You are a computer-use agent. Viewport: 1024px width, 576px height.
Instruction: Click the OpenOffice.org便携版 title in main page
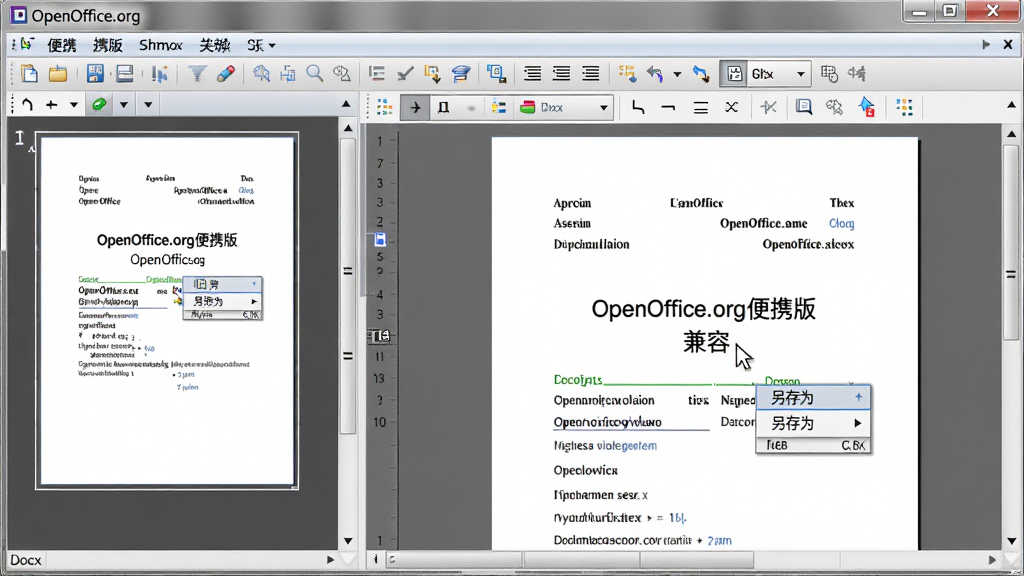point(703,309)
